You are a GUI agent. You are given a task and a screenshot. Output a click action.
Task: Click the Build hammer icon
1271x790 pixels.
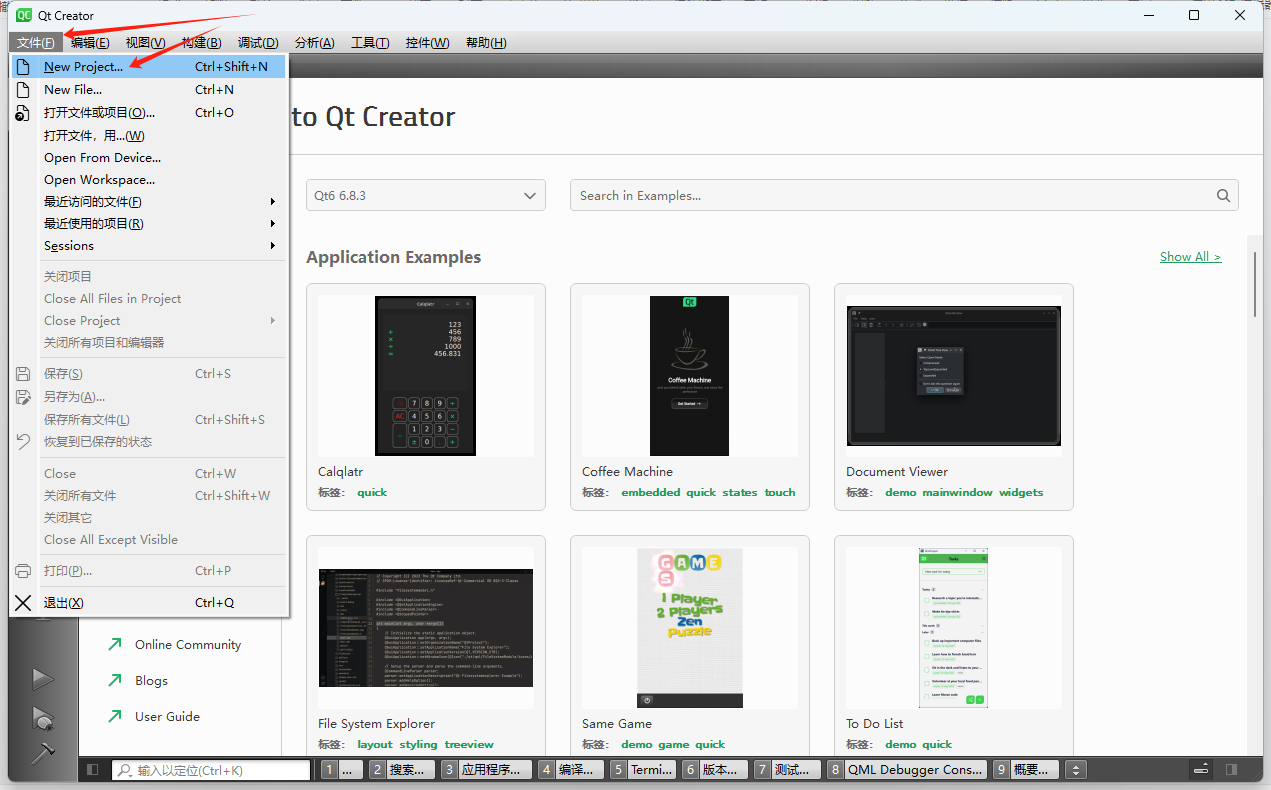42,753
